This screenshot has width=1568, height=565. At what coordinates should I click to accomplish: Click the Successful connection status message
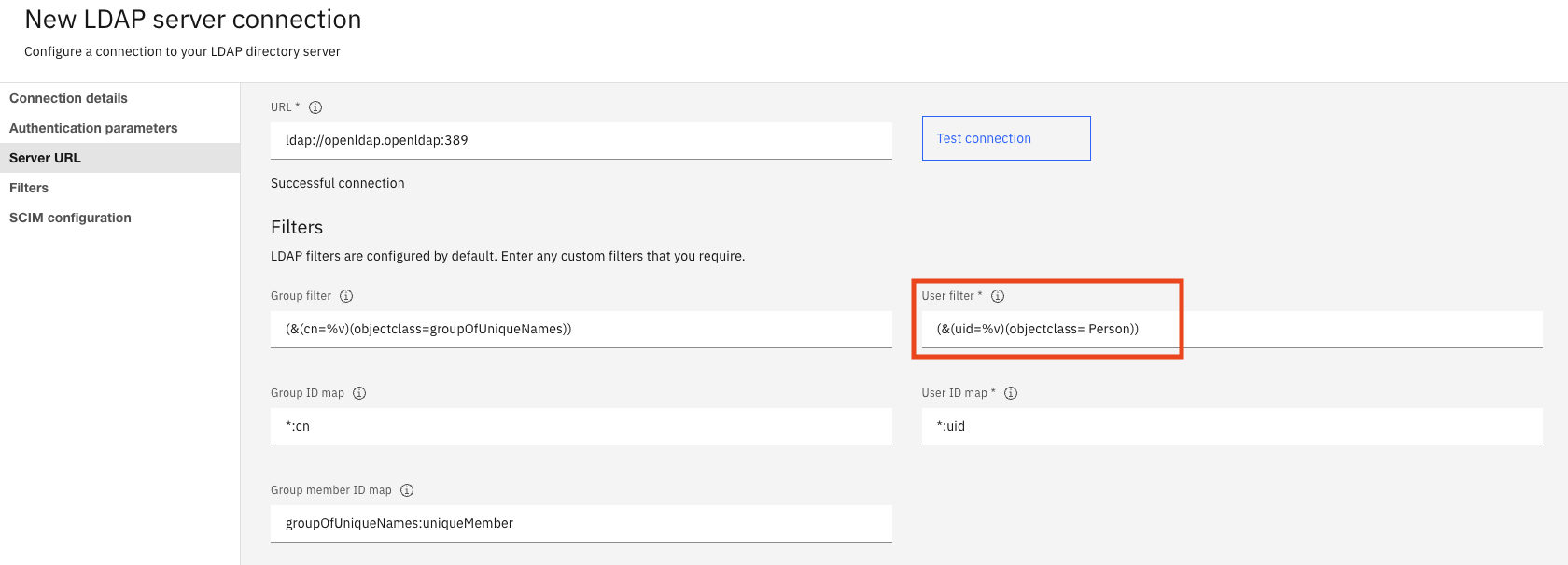click(338, 183)
